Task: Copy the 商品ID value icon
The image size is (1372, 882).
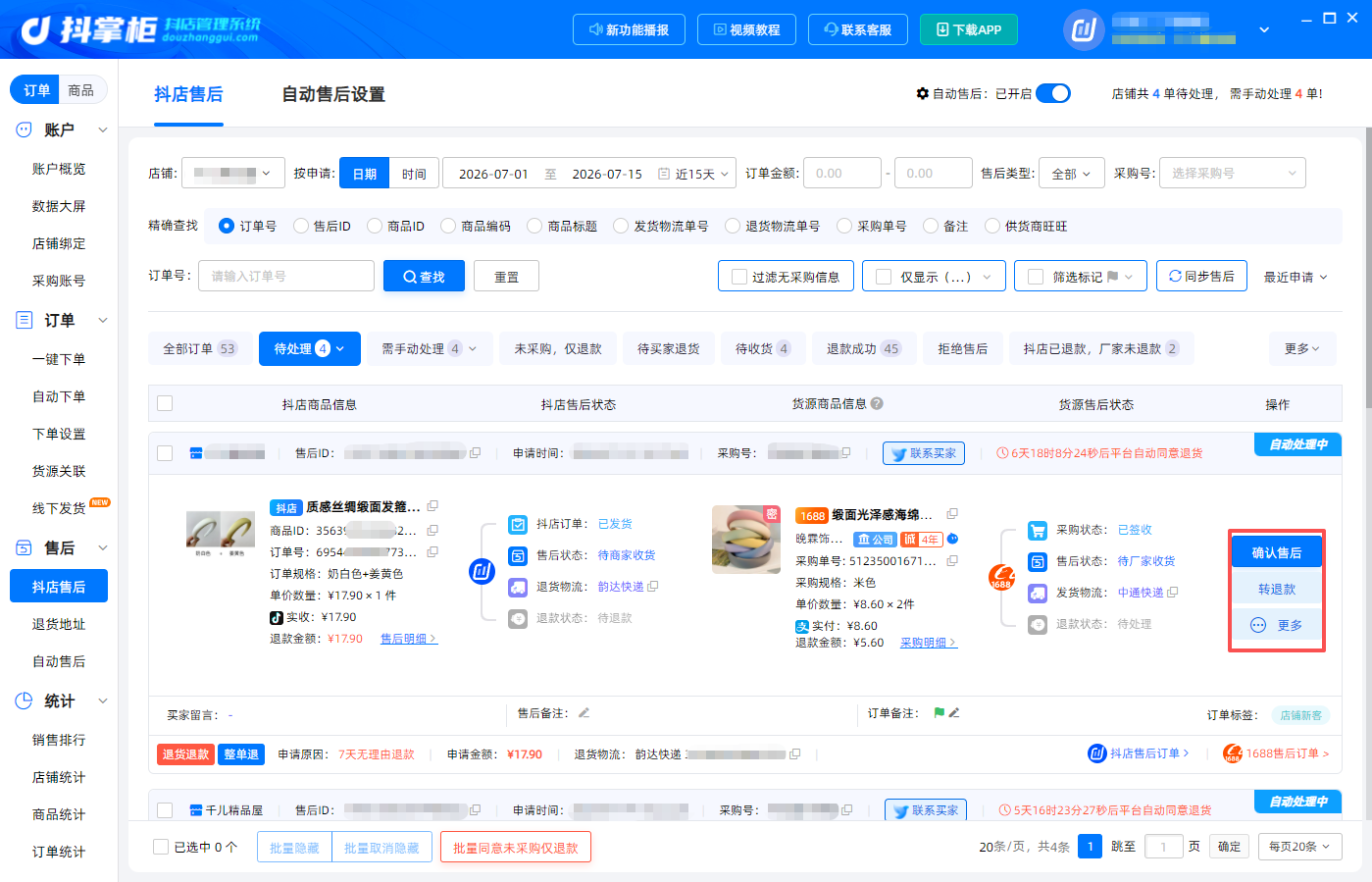Action: pos(432,530)
